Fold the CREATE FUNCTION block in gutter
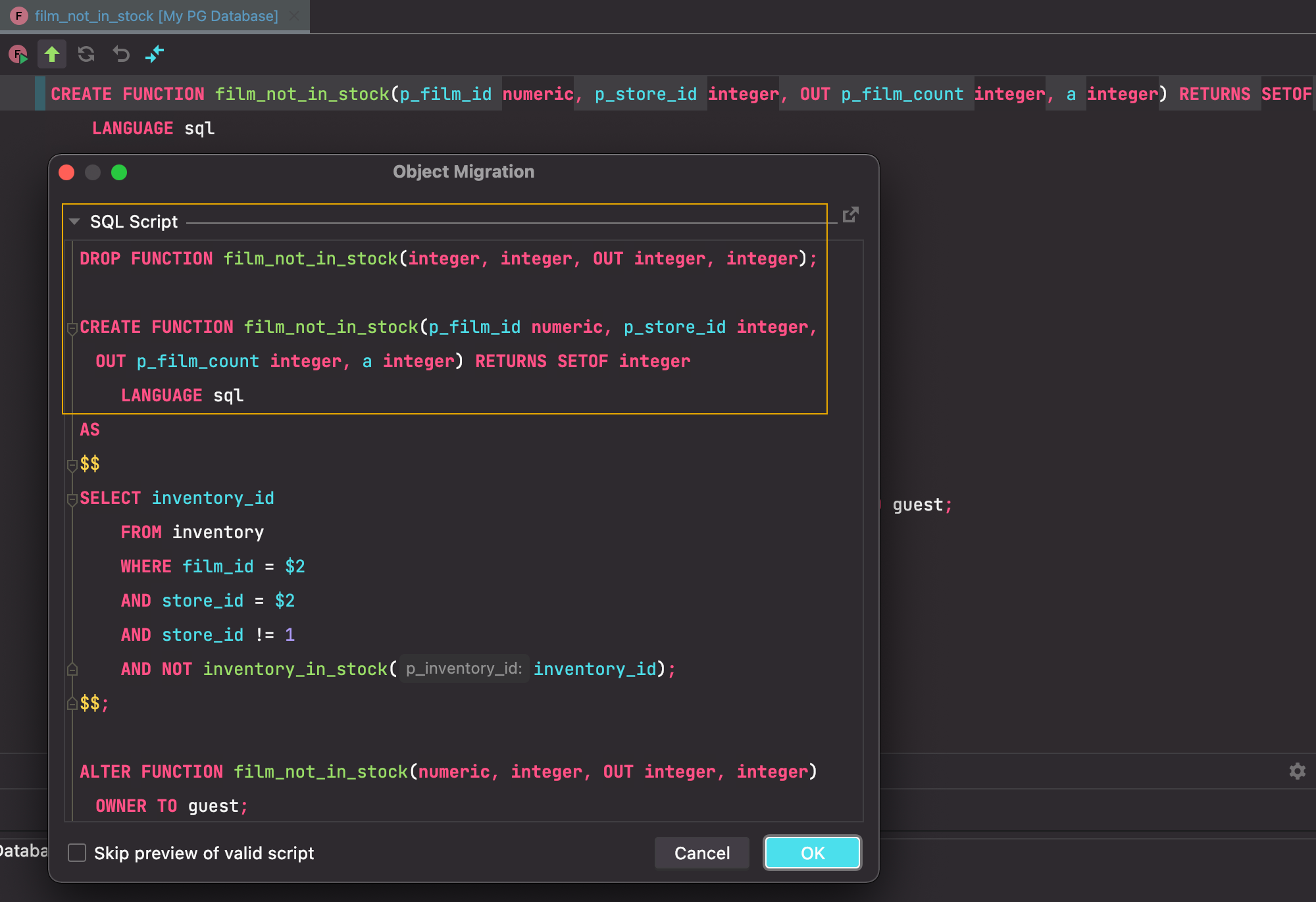Image resolution: width=1316 pixels, height=902 pixels. click(x=72, y=328)
